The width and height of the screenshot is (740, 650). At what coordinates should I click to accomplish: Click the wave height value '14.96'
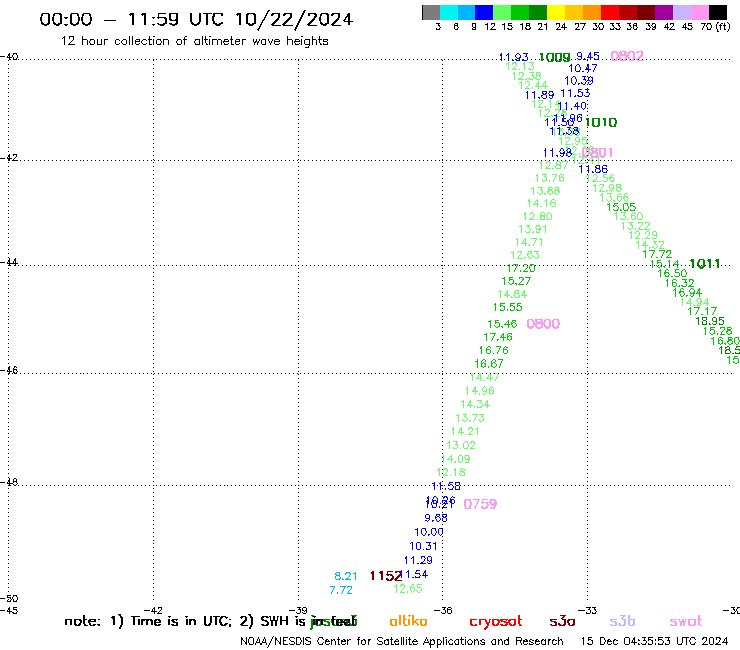(479, 391)
